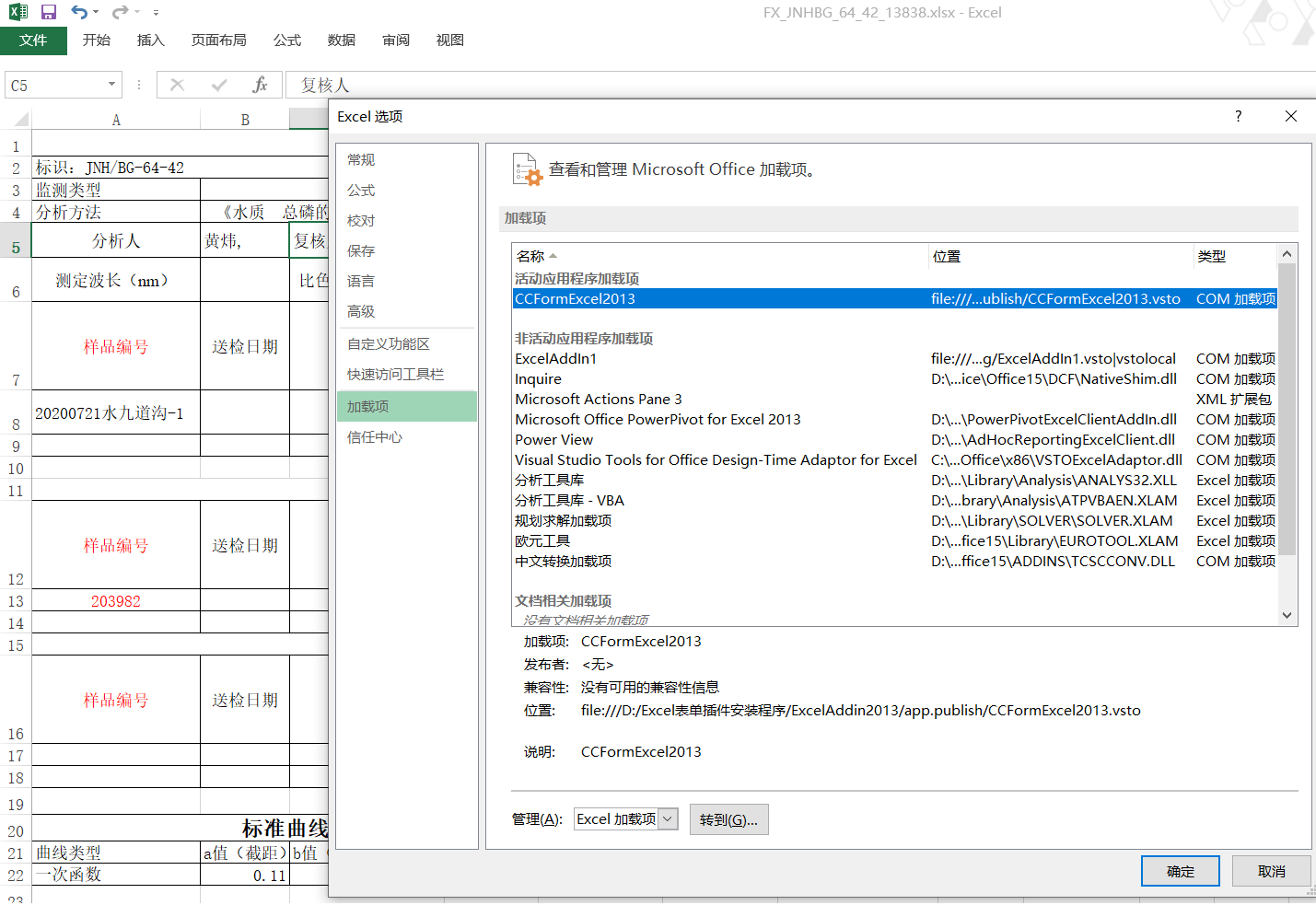Switch to the 页面布局 ribbon tab
The width and height of the screenshot is (1316, 905).
click(x=219, y=41)
